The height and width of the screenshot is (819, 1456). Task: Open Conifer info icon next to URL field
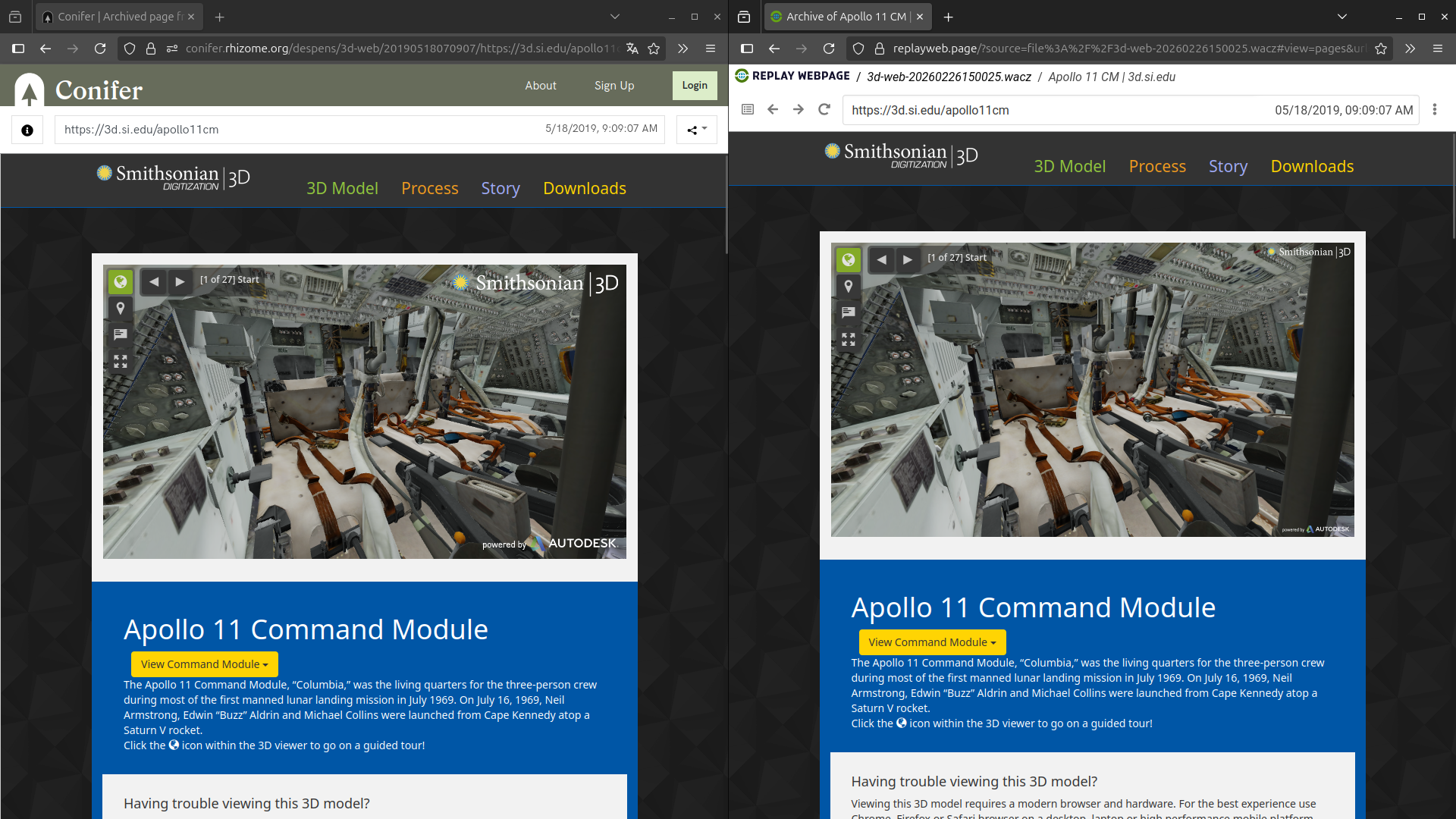[27, 130]
